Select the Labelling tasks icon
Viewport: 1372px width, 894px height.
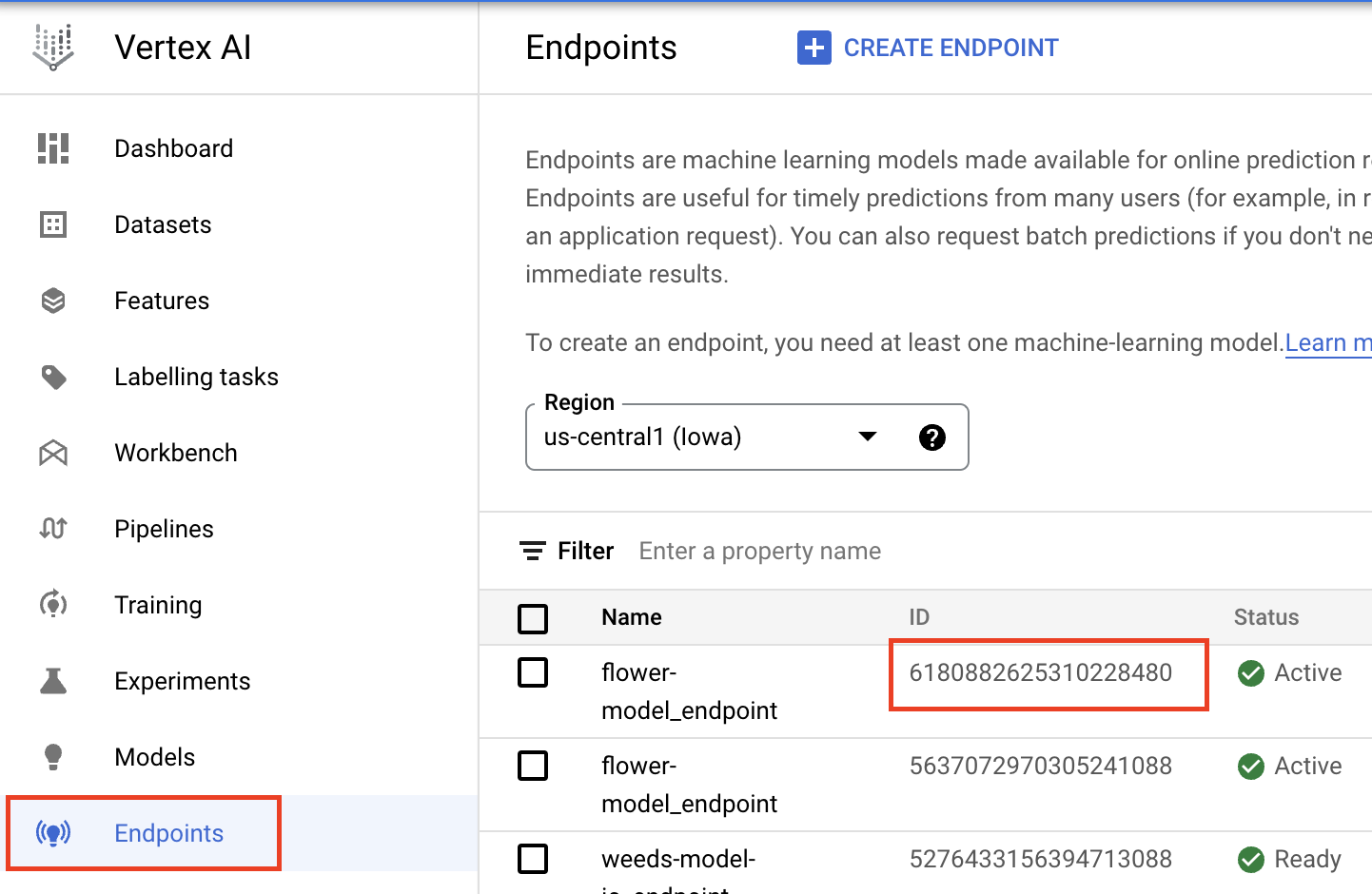click(53, 377)
